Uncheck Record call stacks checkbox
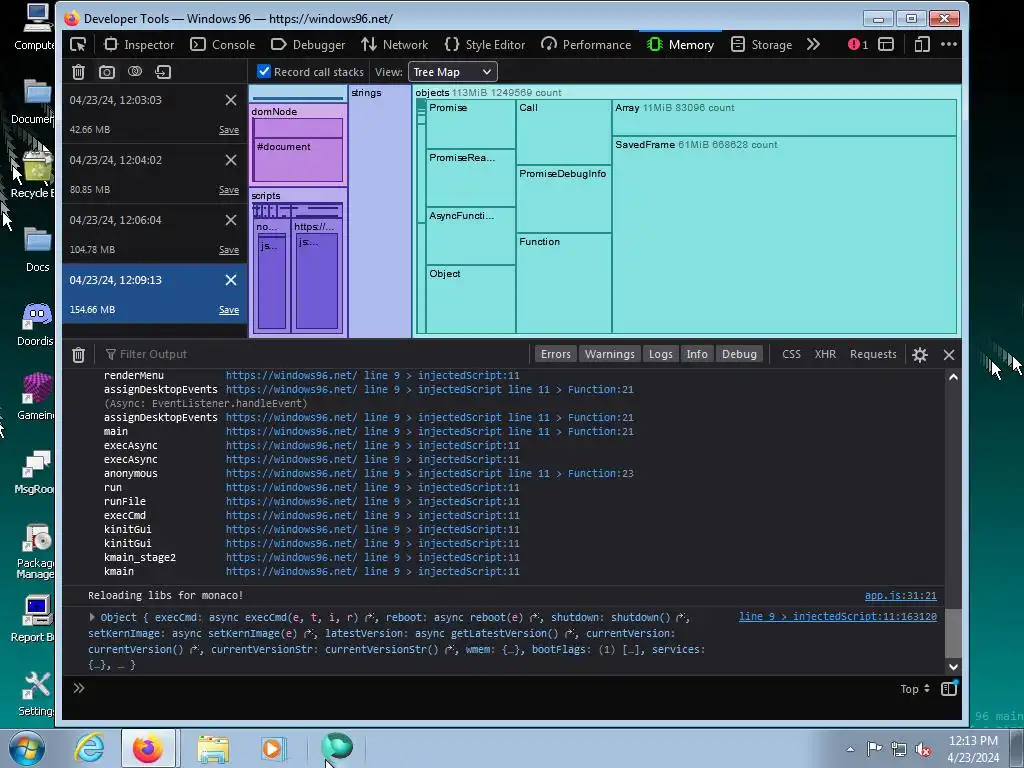Viewport: 1024px width, 768px height. click(x=264, y=71)
